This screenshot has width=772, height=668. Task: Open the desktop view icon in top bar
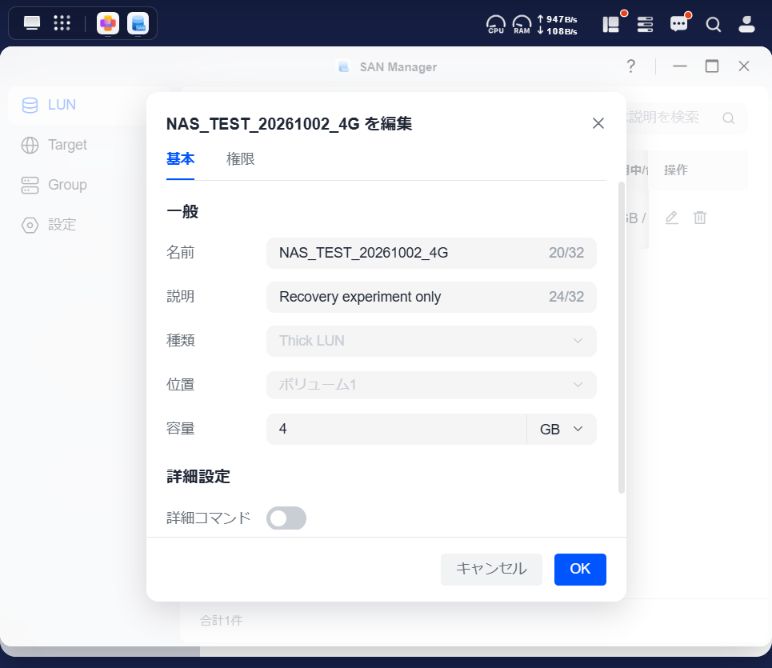click(x=32, y=23)
